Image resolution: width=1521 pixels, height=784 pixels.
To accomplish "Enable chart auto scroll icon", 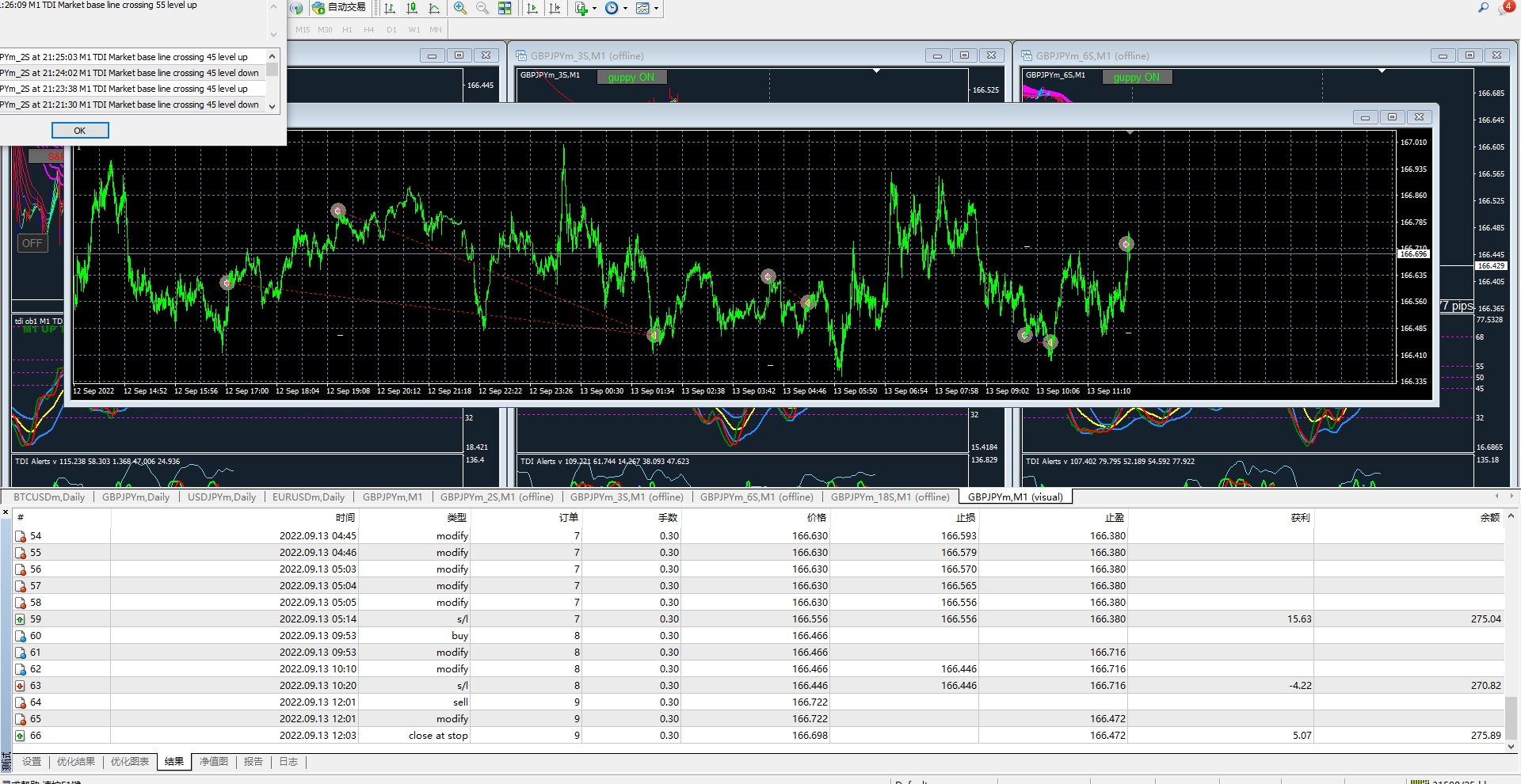I will [532, 8].
